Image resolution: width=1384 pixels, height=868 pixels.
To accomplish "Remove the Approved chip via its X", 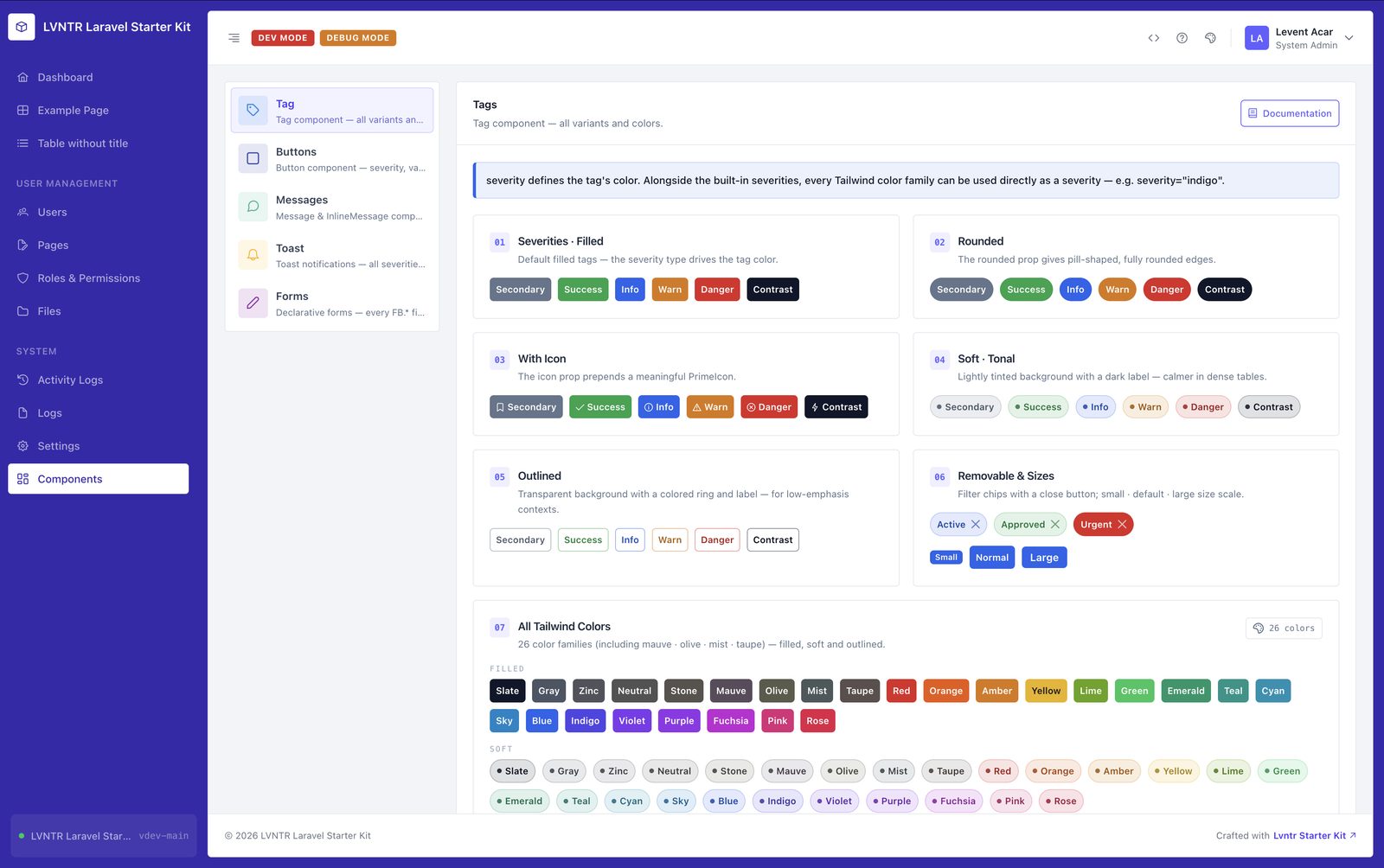I will pyautogui.click(x=1054, y=525).
